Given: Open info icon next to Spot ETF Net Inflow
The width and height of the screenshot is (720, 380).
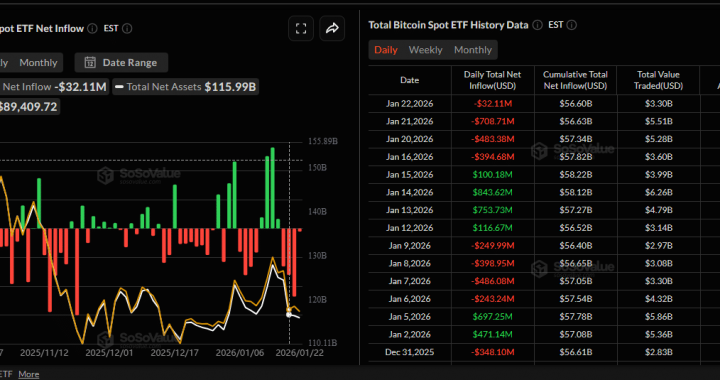Looking at the screenshot, I should 92,28.
